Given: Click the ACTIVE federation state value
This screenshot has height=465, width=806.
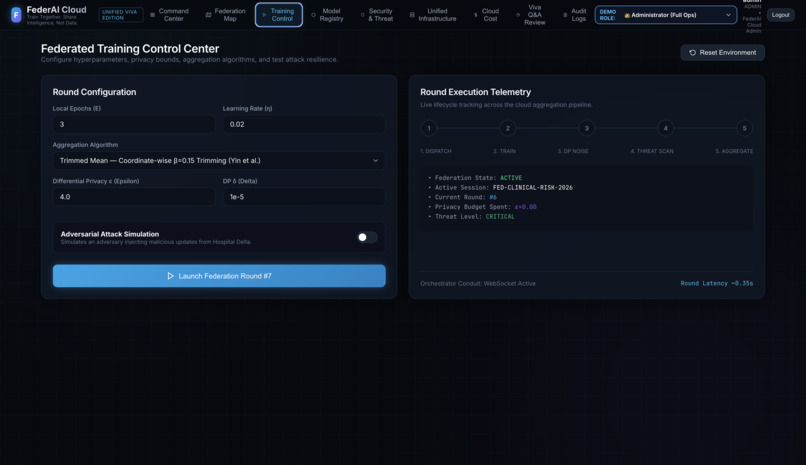Looking at the screenshot, I should pos(511,178).
